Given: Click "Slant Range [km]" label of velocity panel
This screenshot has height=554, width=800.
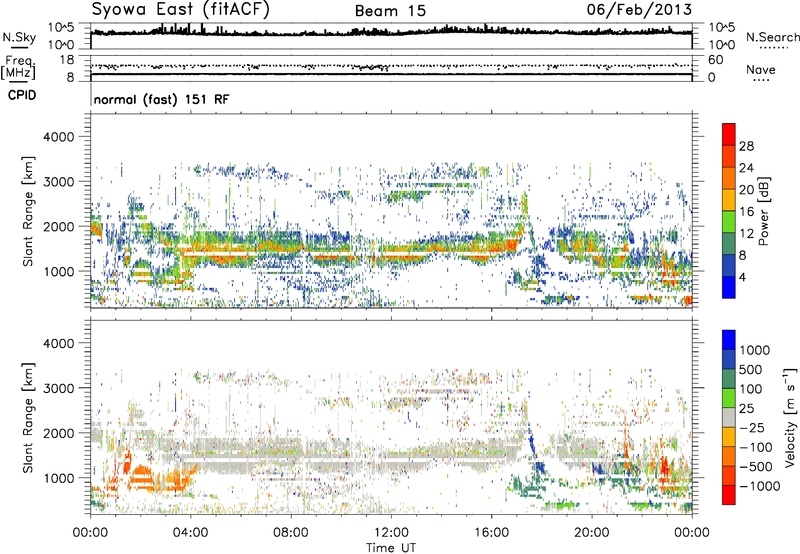Looking at the screenshot, I should pos(28,418).
